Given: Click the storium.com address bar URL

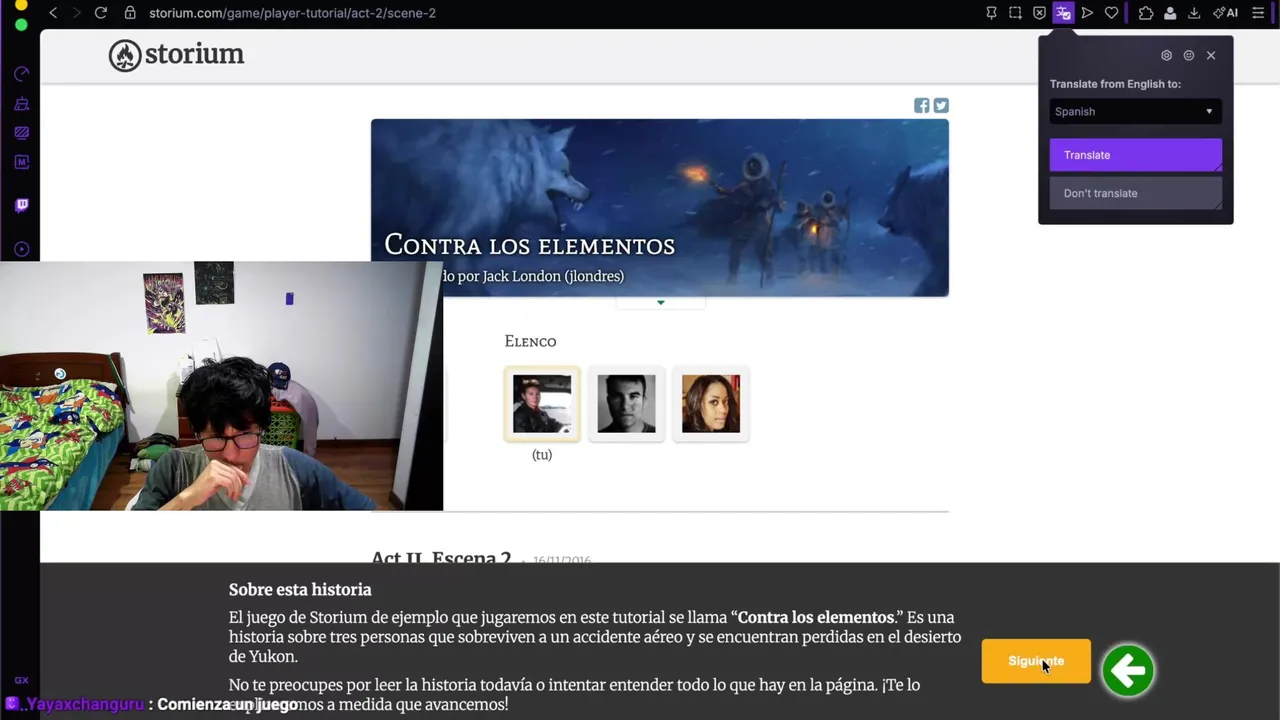Looking at the screenshot, I should tap(292, 13).
